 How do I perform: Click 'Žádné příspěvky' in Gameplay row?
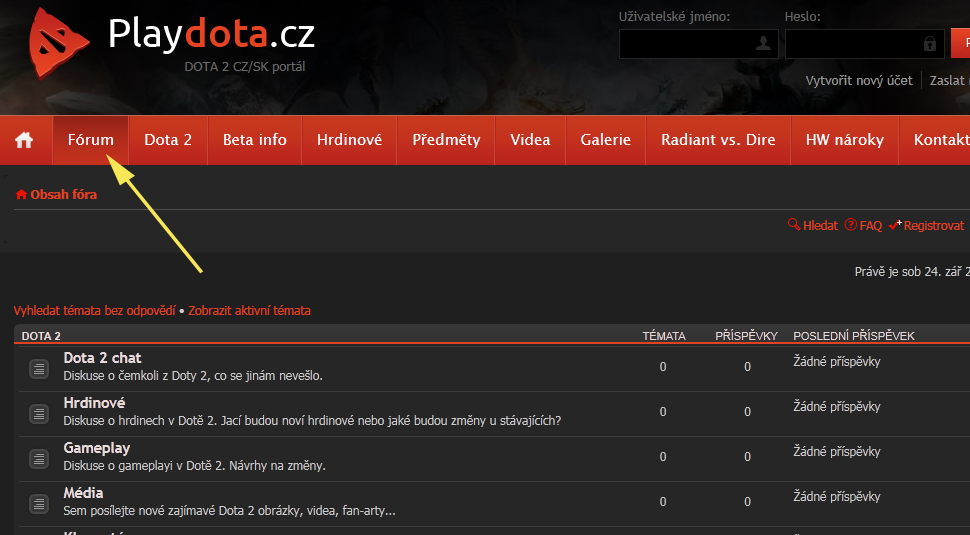pyautogui.click(x=836, y=452)
